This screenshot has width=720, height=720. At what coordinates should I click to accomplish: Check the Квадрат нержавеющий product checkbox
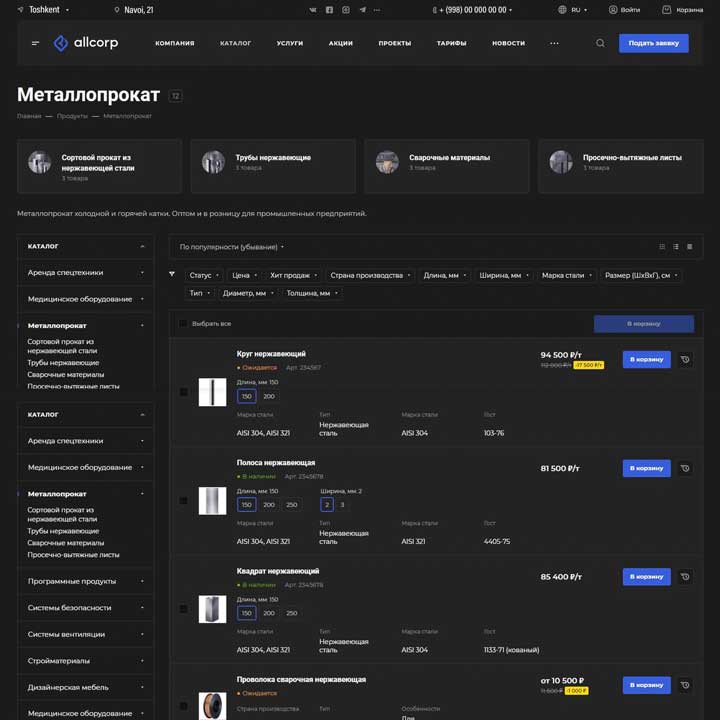coord(183,609)
